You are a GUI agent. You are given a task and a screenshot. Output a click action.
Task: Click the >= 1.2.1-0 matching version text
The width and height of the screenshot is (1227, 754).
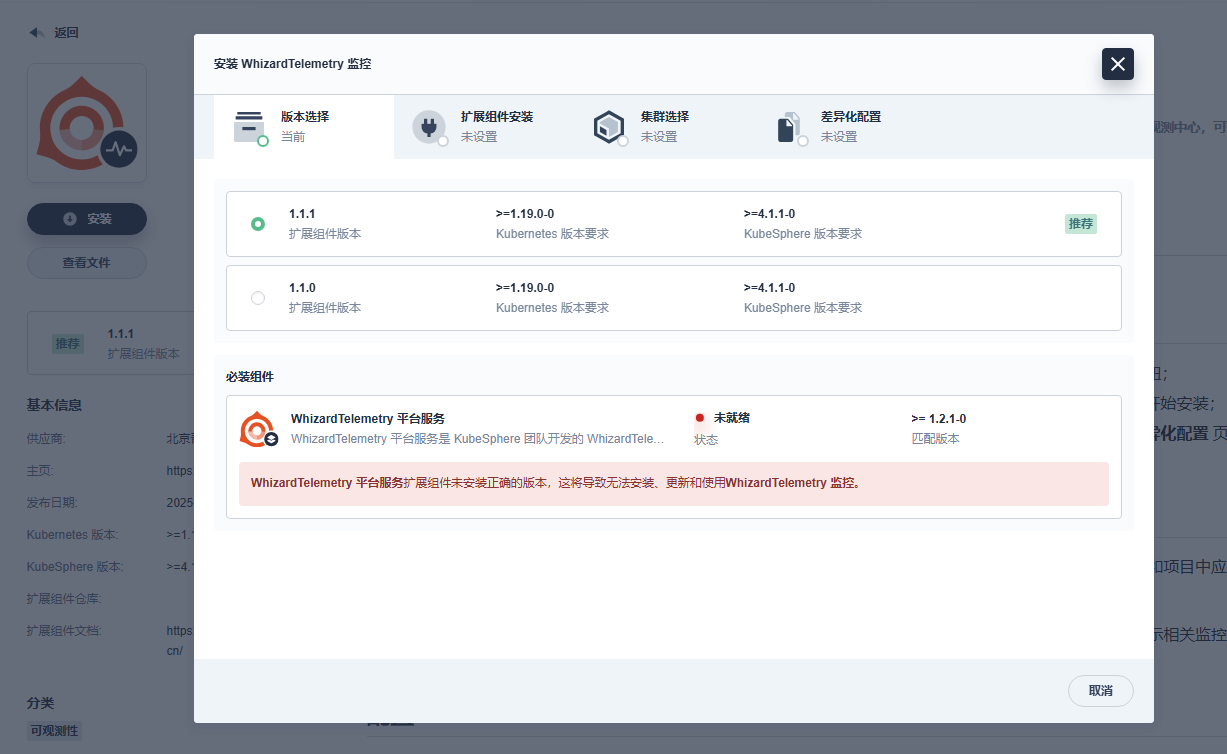coord(939,419)
